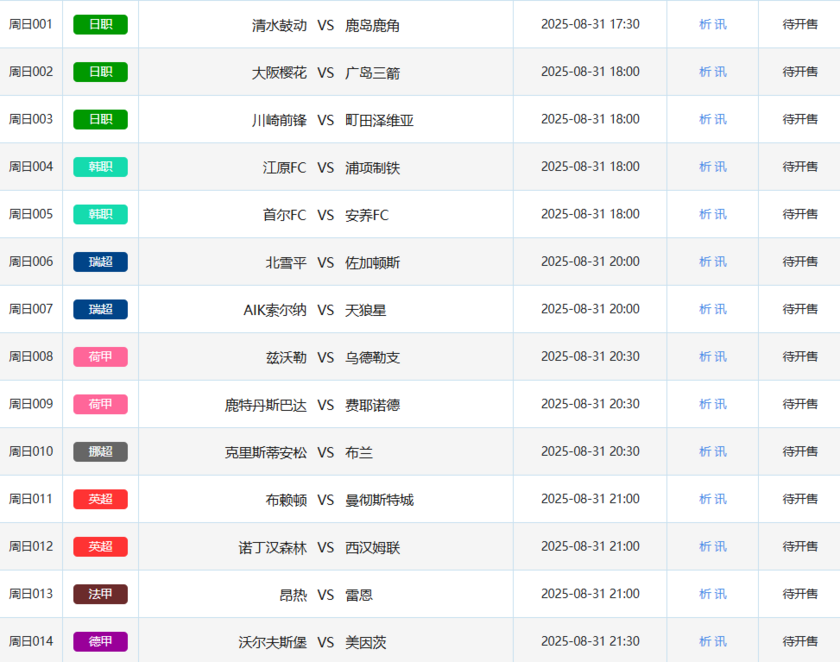Click 待开售 status in row 周日010
Viewport: 840px width, 662px height.
click(x=799, y=452)
